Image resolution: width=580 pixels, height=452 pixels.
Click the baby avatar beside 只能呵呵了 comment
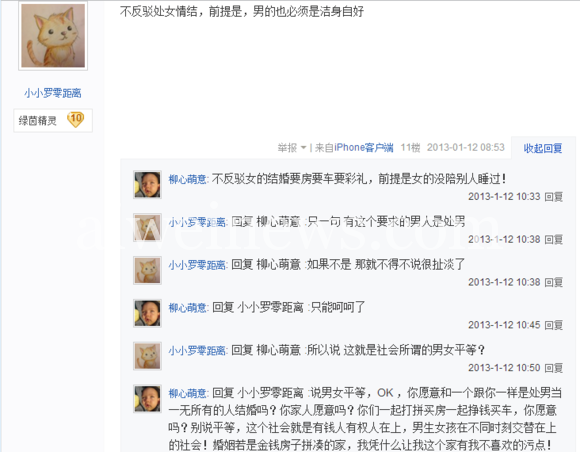tap(147, 313)
